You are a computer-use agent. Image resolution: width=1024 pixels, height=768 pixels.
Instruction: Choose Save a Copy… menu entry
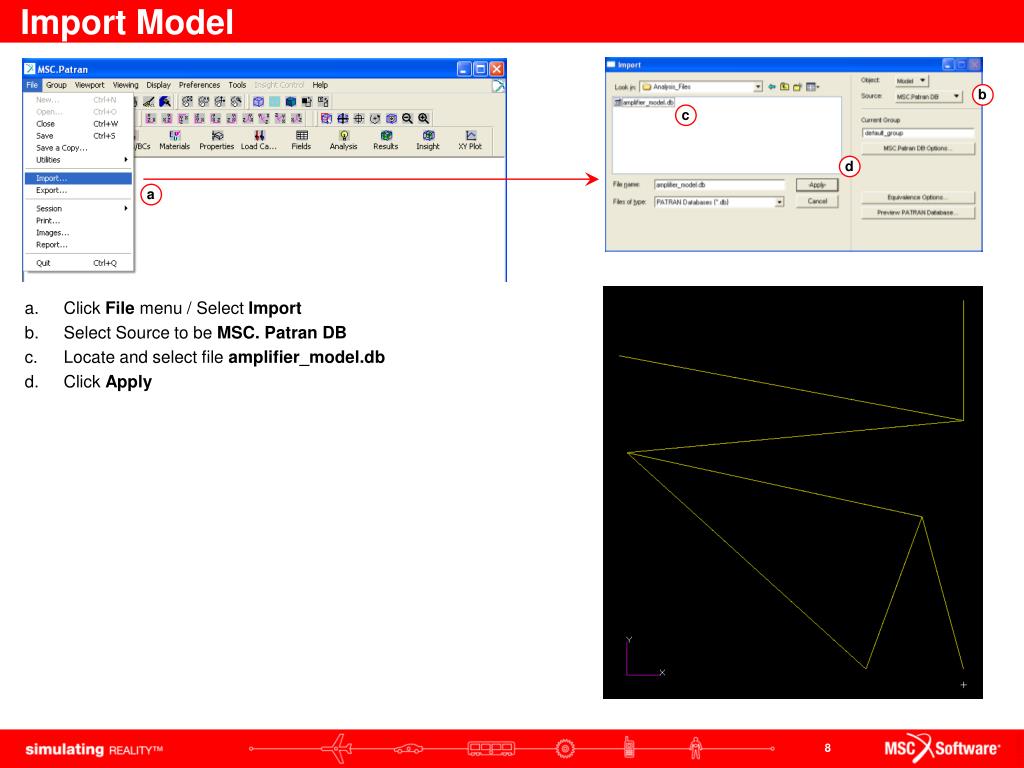78,148
